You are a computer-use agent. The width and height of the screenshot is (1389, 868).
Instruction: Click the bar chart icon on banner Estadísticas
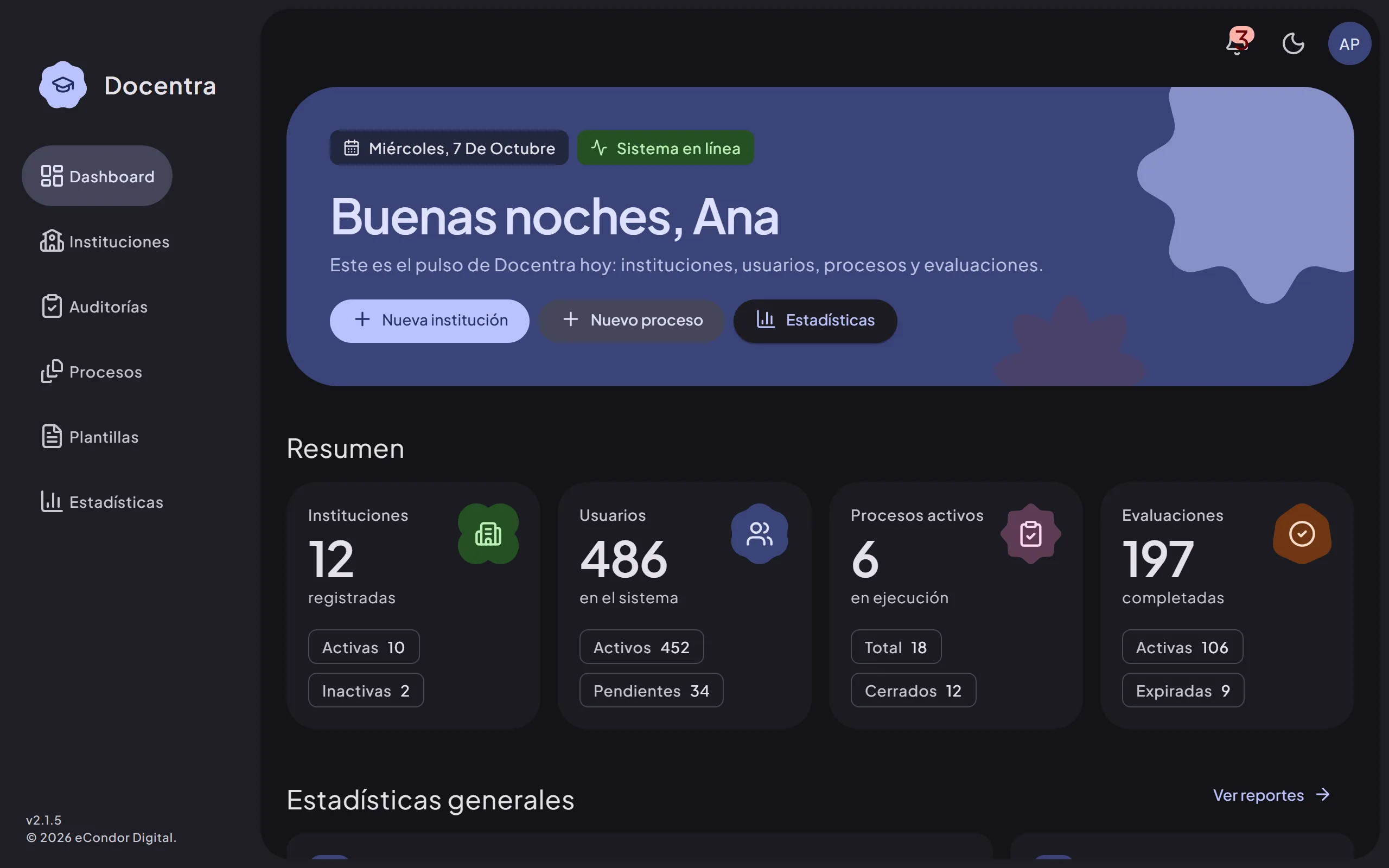(766, 320)
